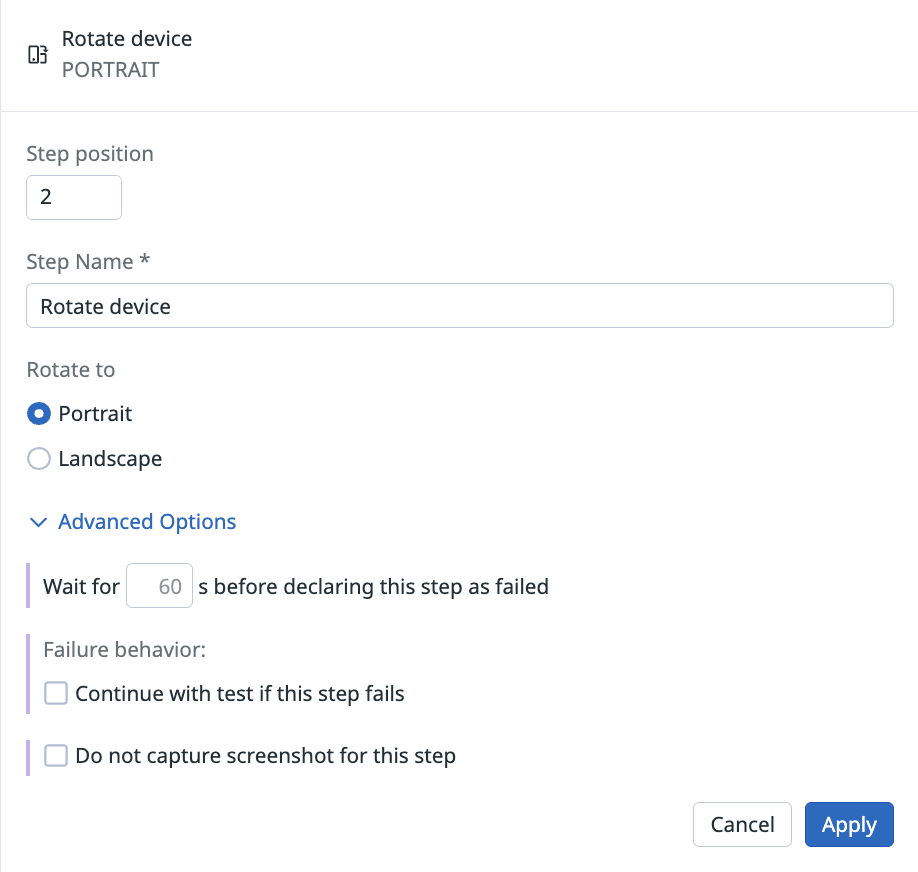Apply the step changes
The height and width of the screenshot is (872, 918).
(849, 825)
